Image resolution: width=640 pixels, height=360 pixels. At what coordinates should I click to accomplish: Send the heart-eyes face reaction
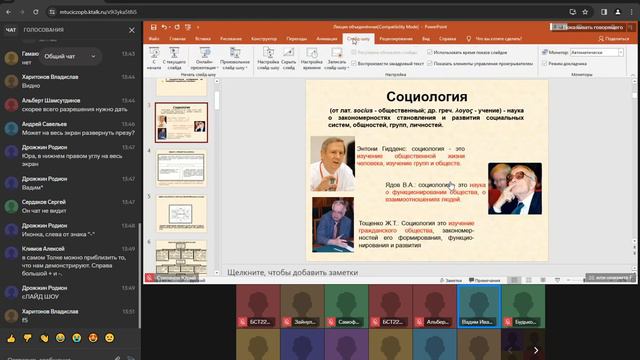[93, 338]
